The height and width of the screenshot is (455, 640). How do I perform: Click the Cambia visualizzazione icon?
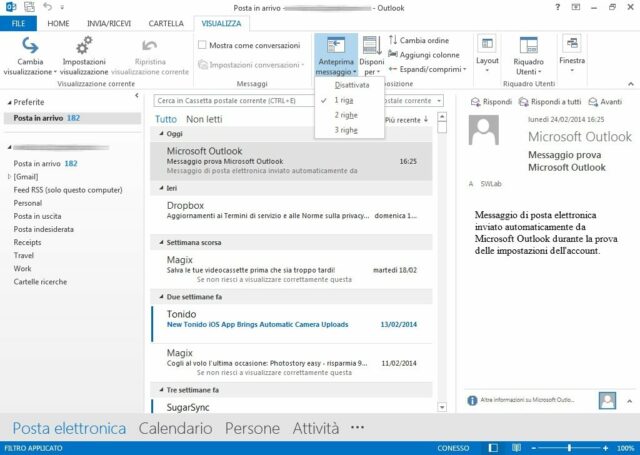pos(30,47)
